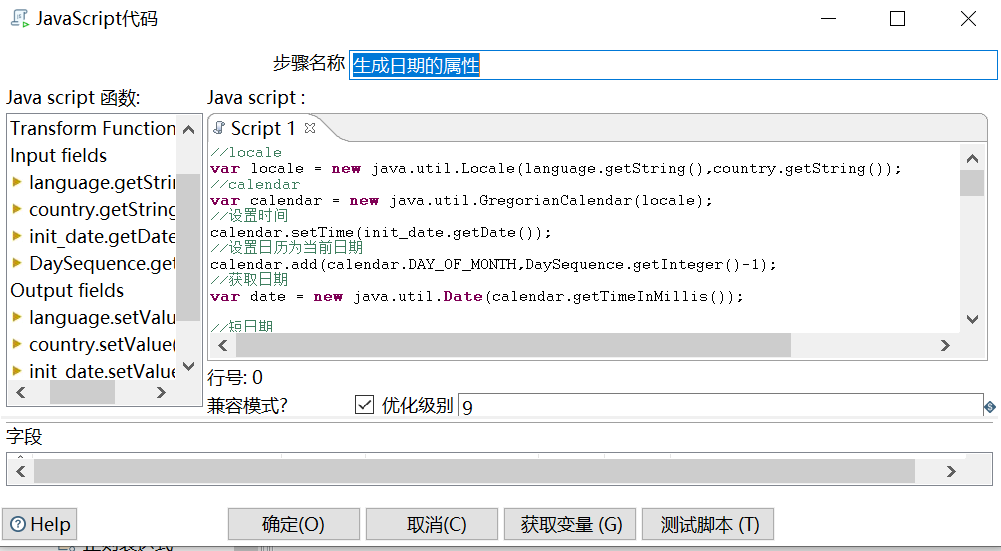Click the '//设置日历为当前日期' comment line

pos(287,248)
